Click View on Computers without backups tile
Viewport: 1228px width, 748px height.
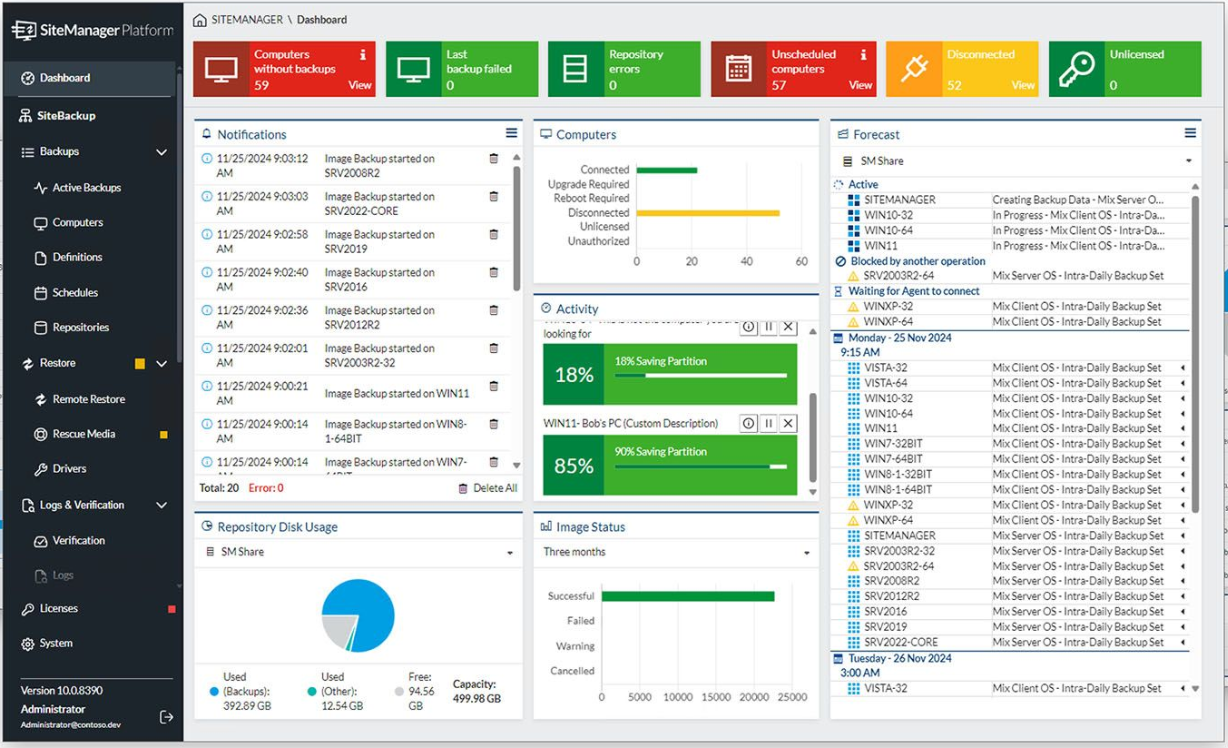[x=360, y=85]
